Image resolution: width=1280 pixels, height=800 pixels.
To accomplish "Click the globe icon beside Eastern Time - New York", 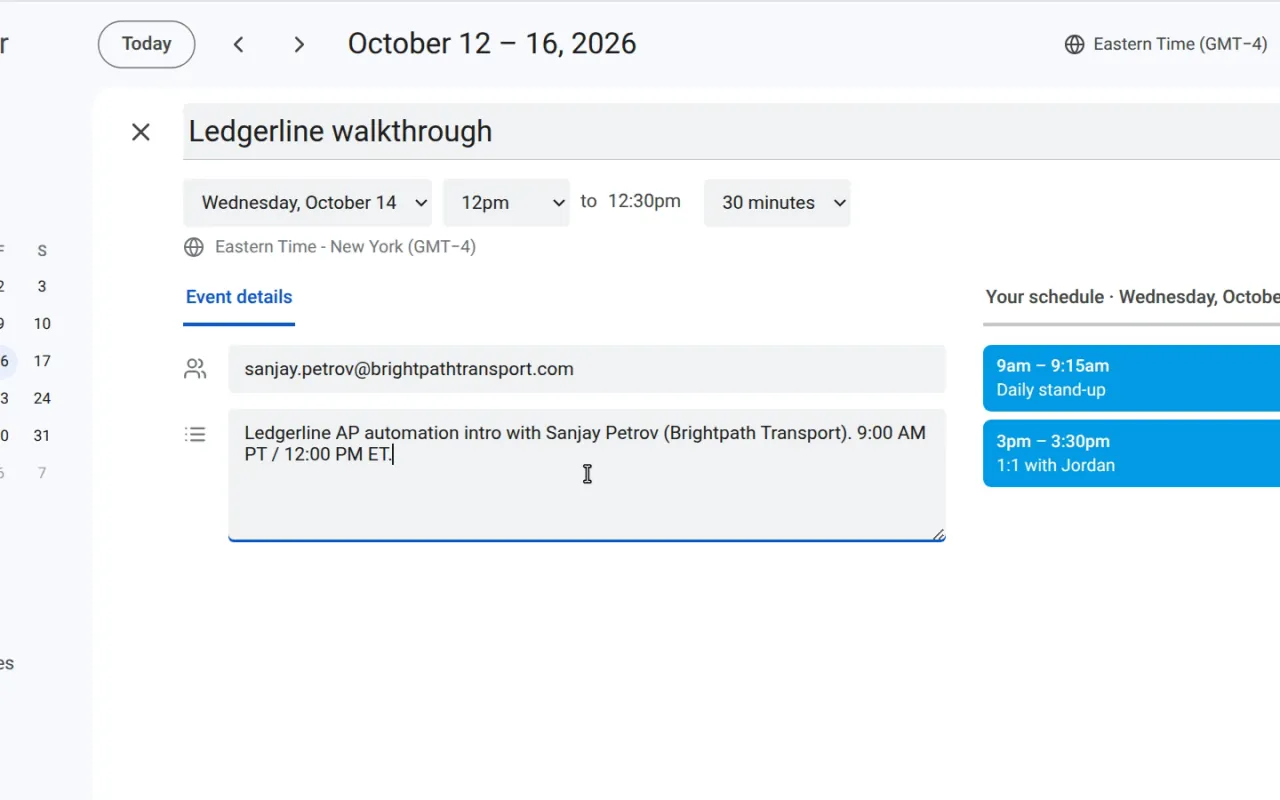I will point(194,247).
